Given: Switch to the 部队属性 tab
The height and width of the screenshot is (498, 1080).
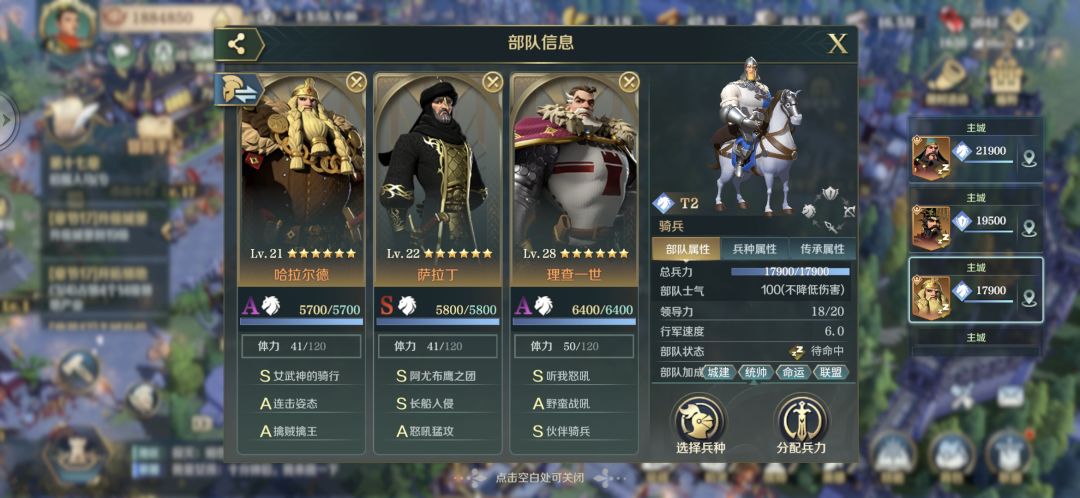Looking at the screenshot, I should click(687, 249).
